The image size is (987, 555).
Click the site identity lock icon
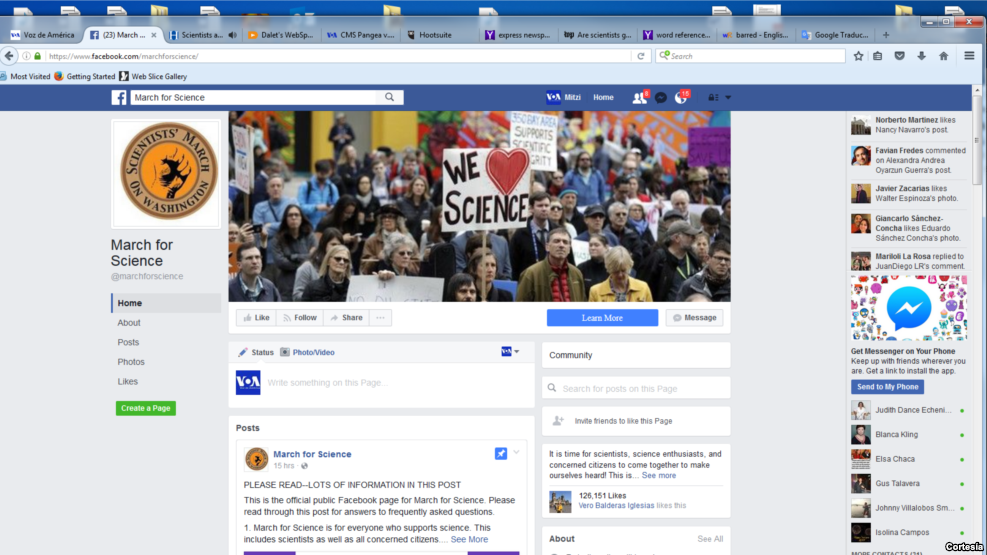click(38, 56)
